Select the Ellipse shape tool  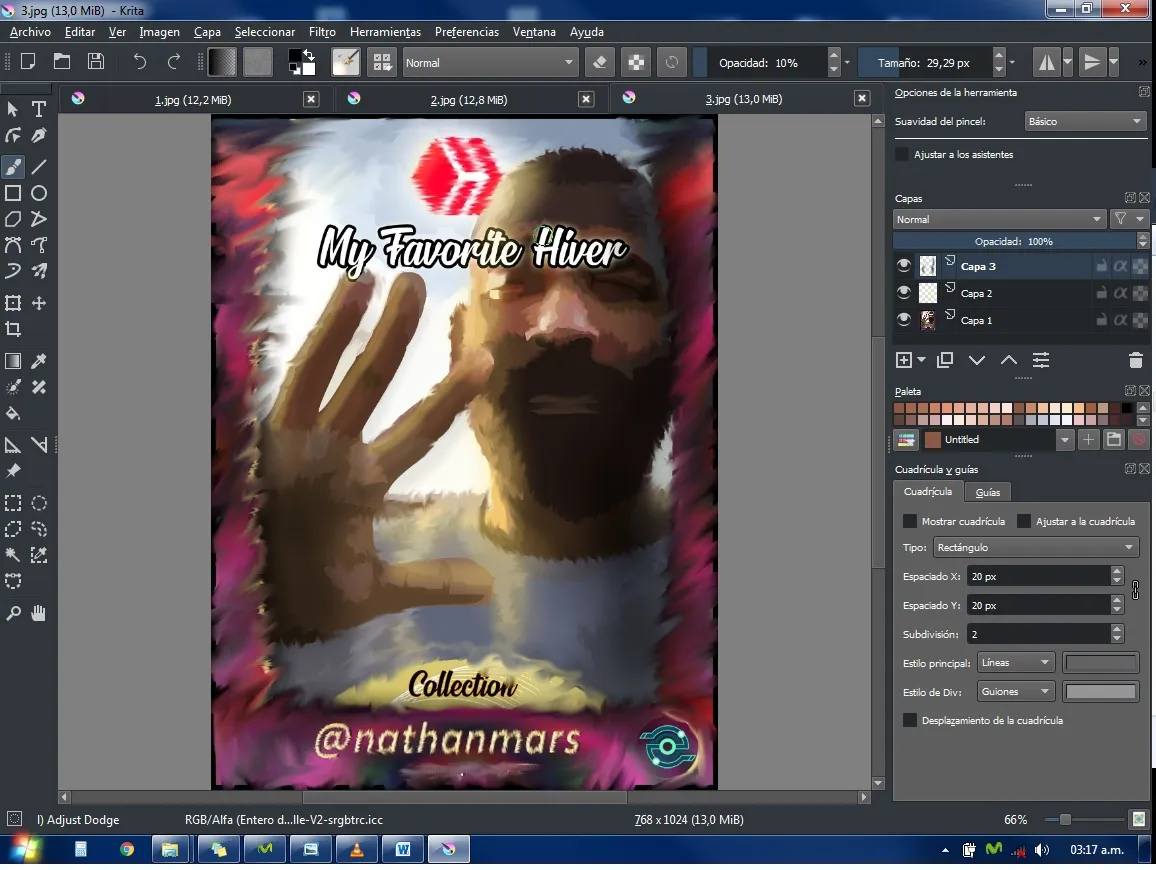tap(39, 193)
